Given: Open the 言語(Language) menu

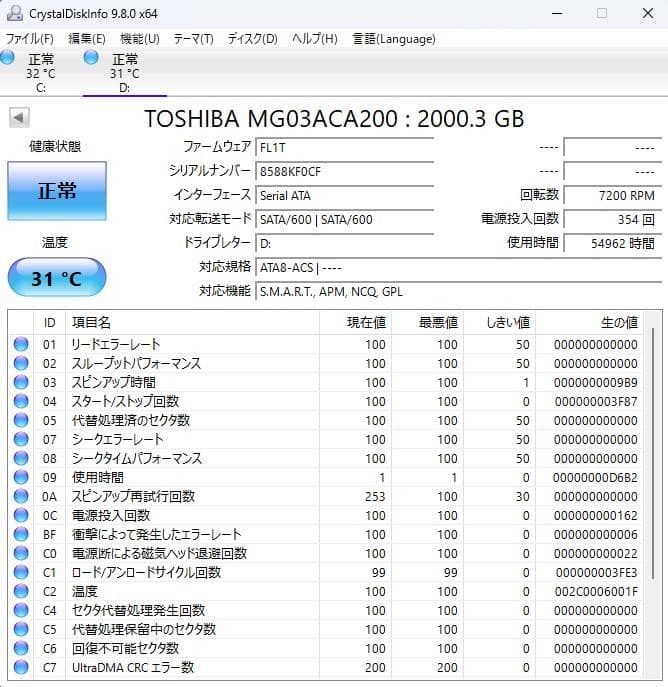Looking at the screenshot, I should click(394, 39).
